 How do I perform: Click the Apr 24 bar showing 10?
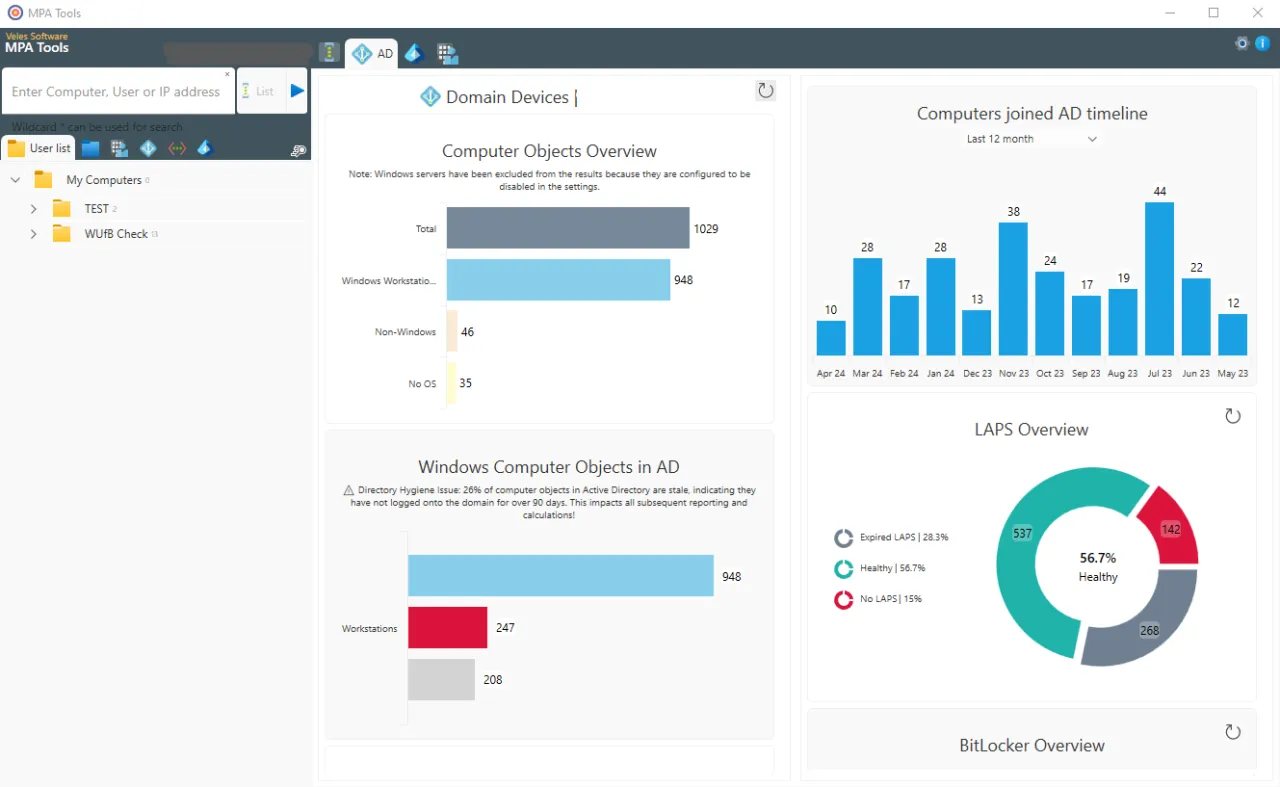coord(831,338)
